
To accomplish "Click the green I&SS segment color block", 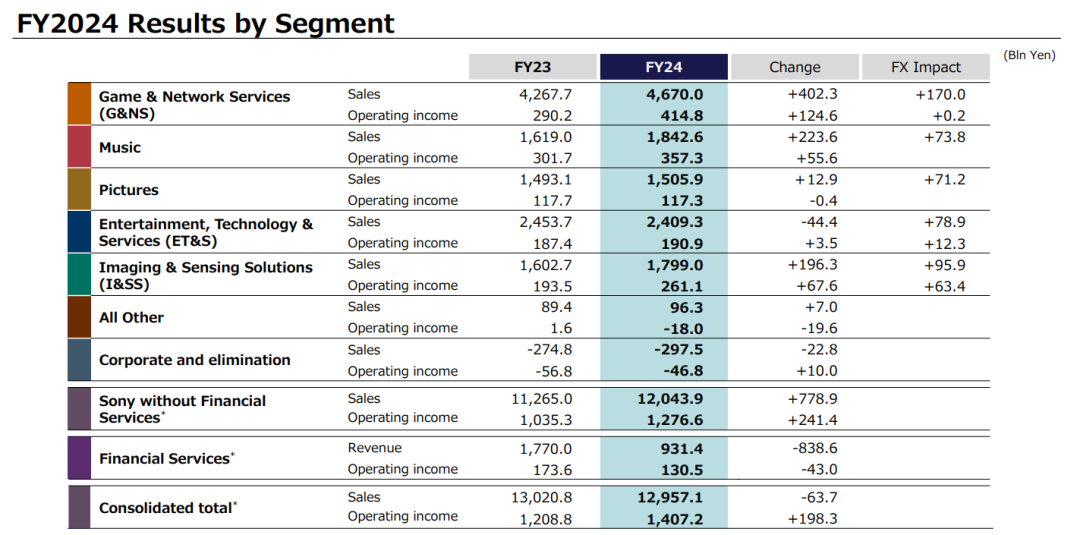I will click(x=79, y=275).
